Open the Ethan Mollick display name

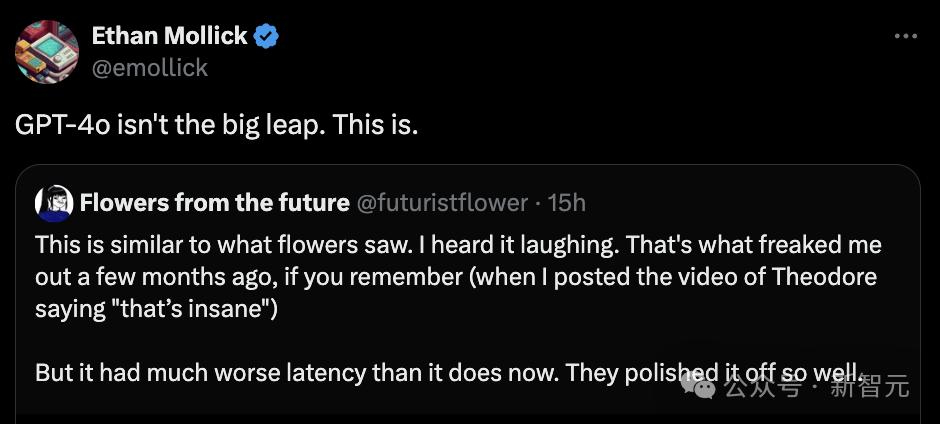pyautogui.click(x=169, y=36)
